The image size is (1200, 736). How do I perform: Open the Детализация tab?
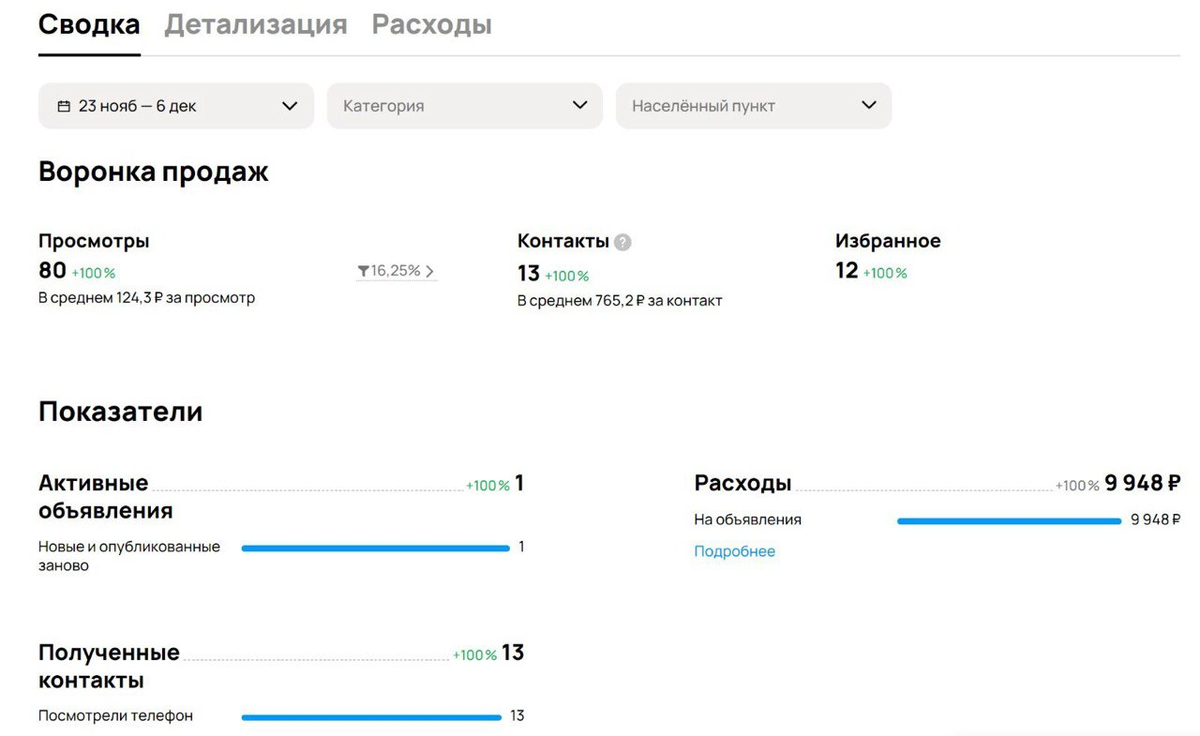255,24
